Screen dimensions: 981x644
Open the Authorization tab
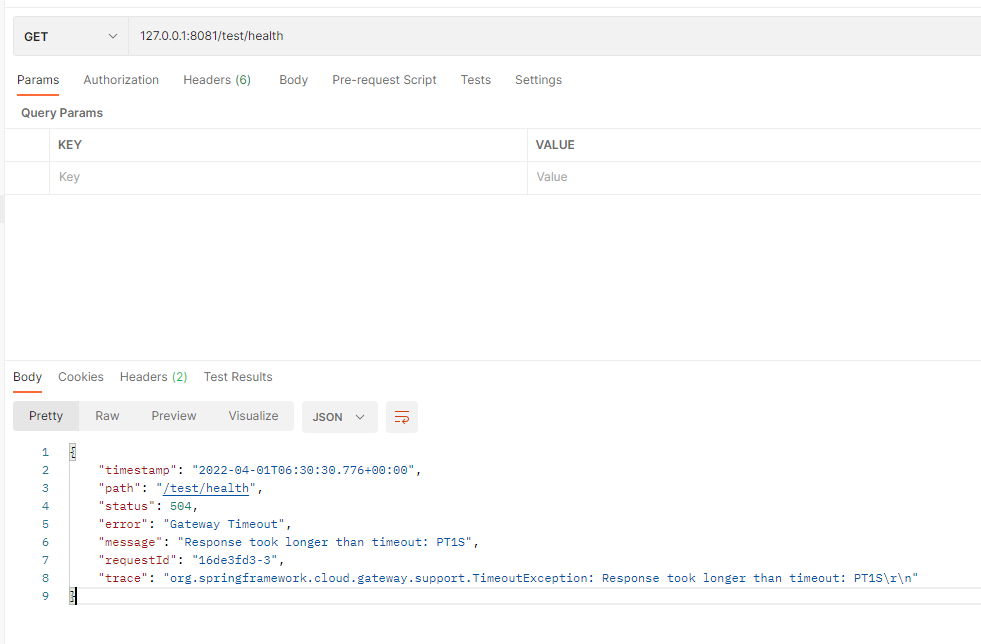pos(121,80)
